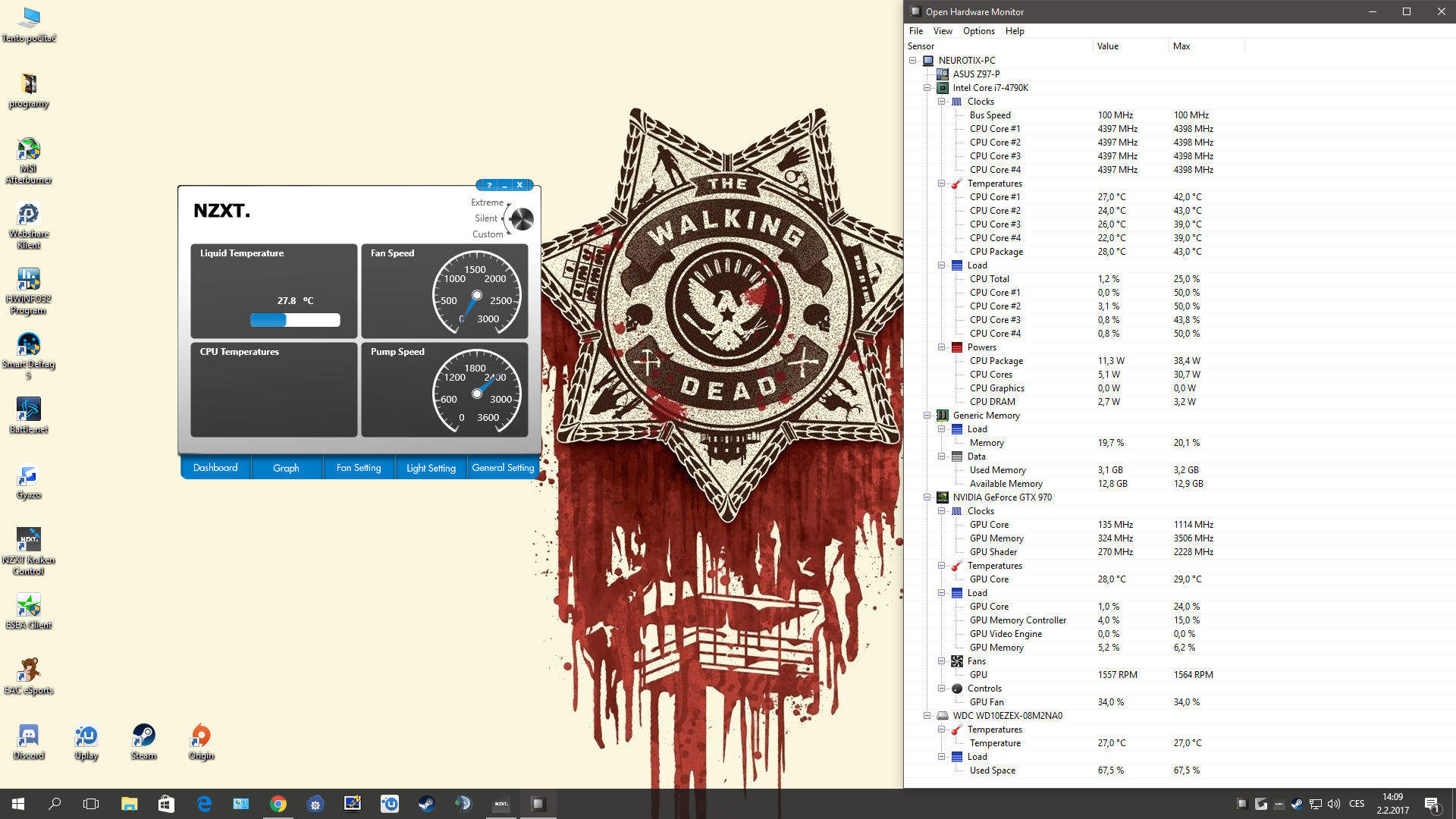Screen dimensions: 1456x819
Task: Collapse the CPU Powers group
Action: [941, 347]
